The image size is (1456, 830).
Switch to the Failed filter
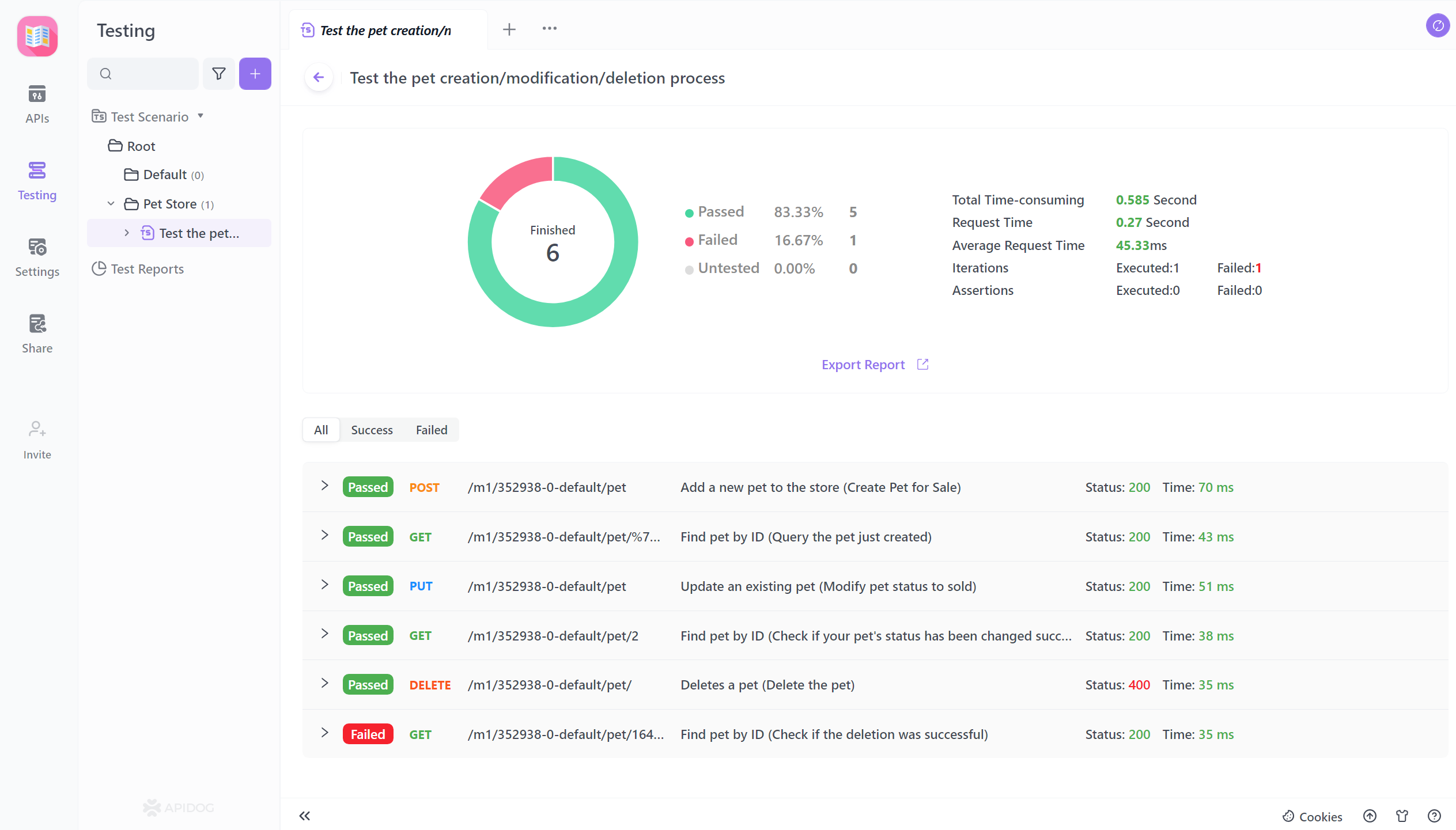click(431, 430)
